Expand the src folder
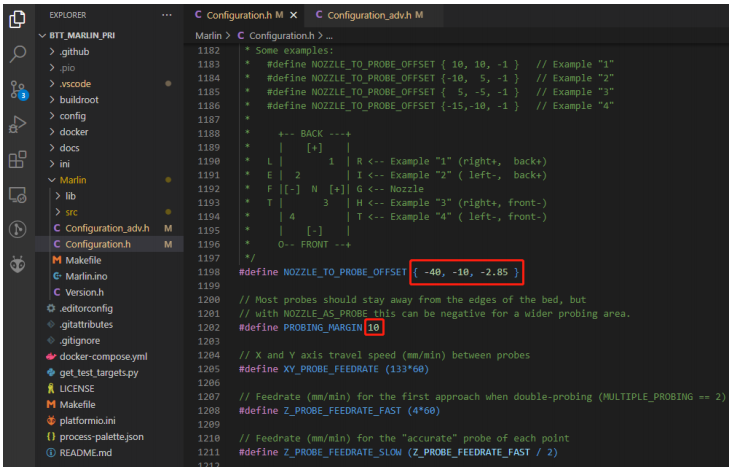This screenshot has width=731, height=469. (72, 212)
